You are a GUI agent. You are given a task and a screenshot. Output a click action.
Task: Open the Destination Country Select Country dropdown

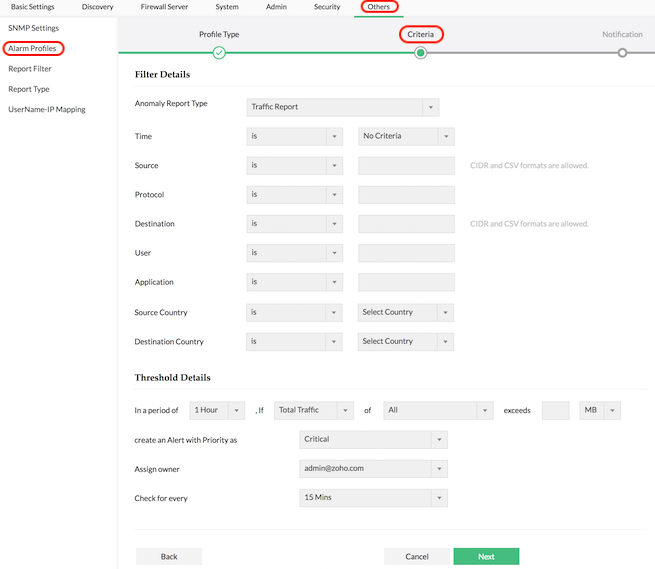coord(406,342)
